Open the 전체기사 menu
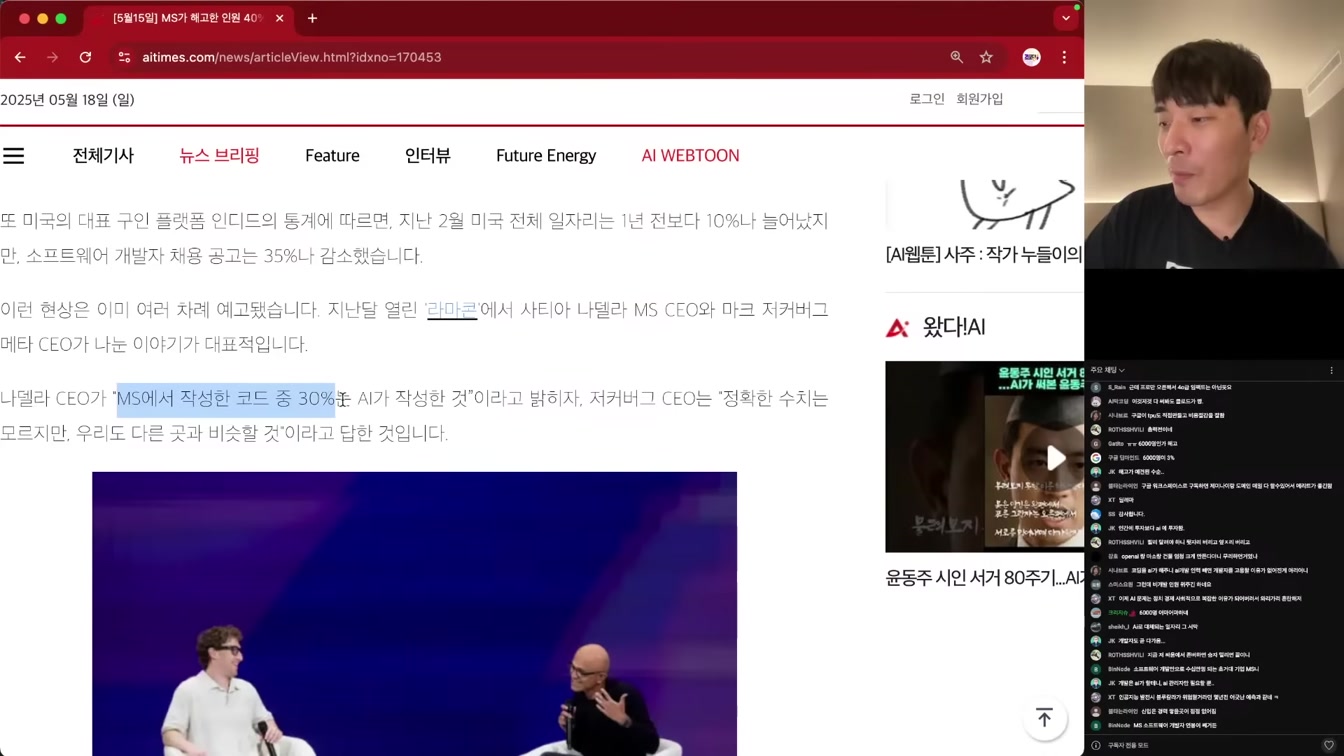Image resolution: width=1344 pixels, height=756 pixels. click(x=103, y=155)
